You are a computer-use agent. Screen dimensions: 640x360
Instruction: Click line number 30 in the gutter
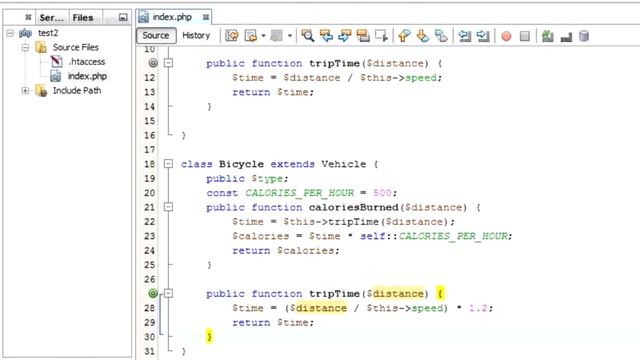[x=149, y=337]
